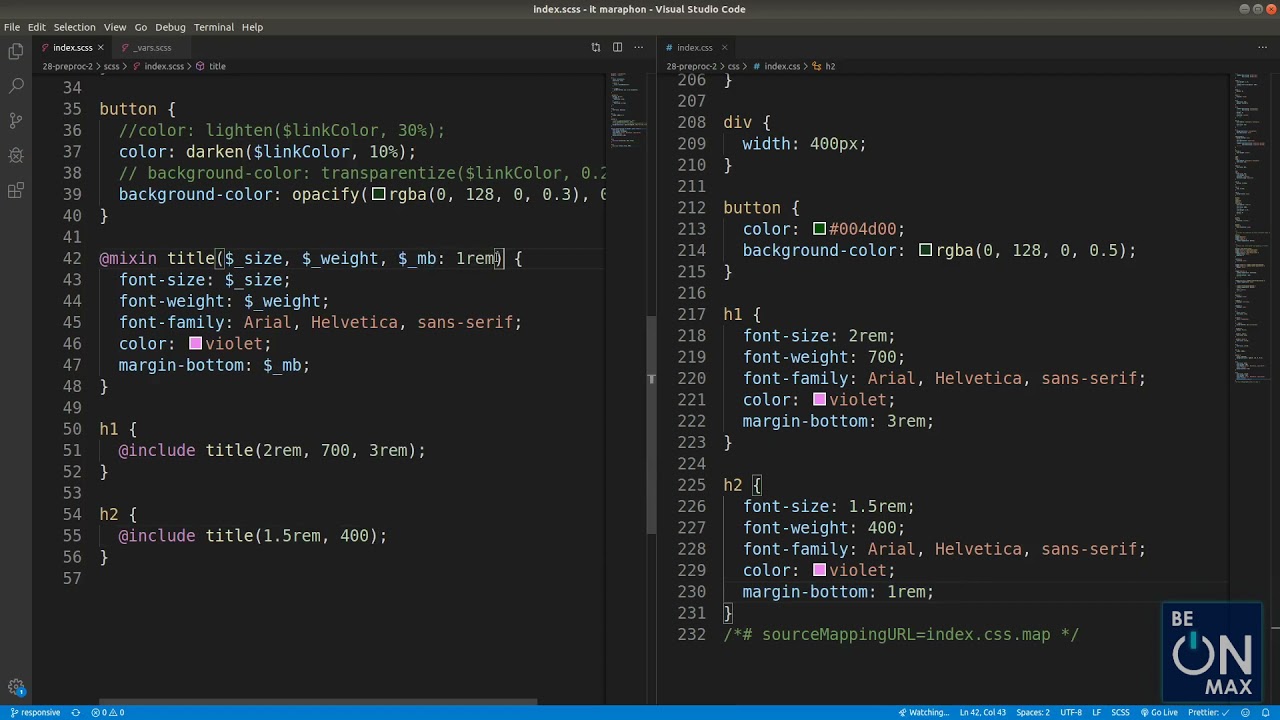
Task: Open the errors and warnings indicator
Action: coord(108,712)
